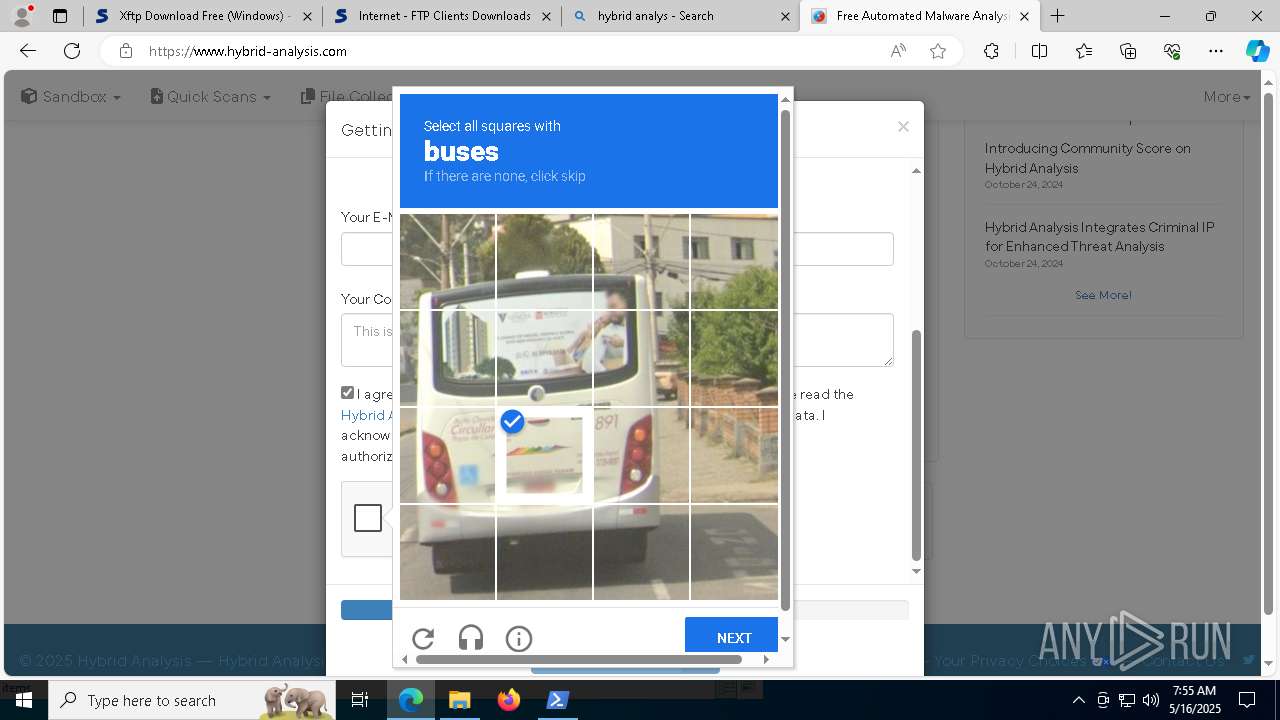Open 'Introducing Community Score on Hybrid Analysis' article
This screenshot has width=1280, height=720.
click(1087, 158)
